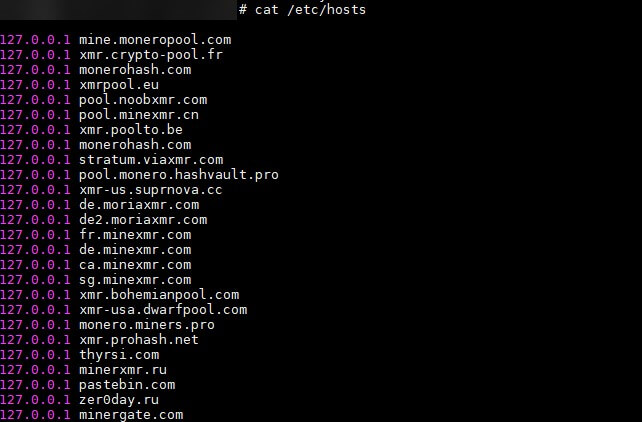This screenshot has height=422, width=642.
Task: Click sg.minexmr.com in the list
Action: (x=135, y=280)
